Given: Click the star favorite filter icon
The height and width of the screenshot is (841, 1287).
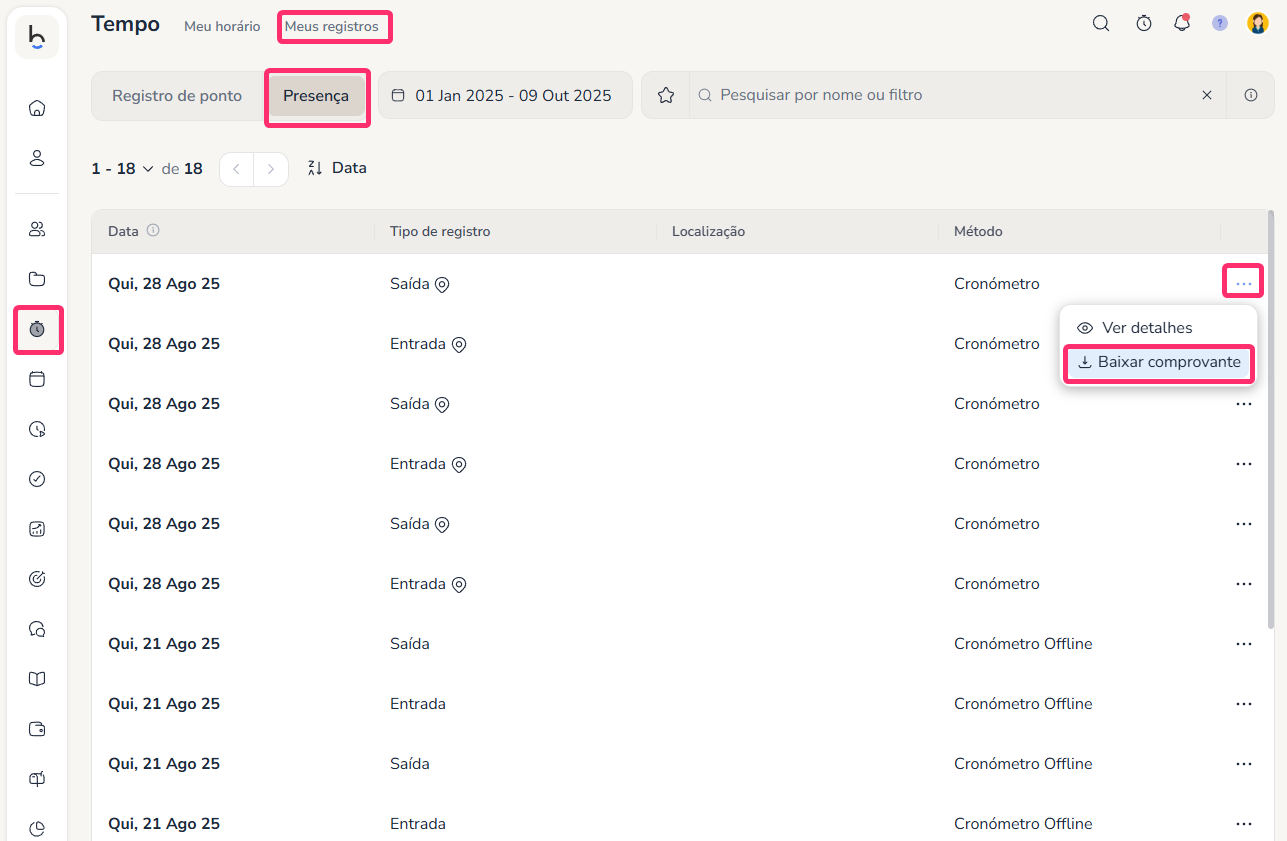Looking at the screenshot, I should 666,95.
